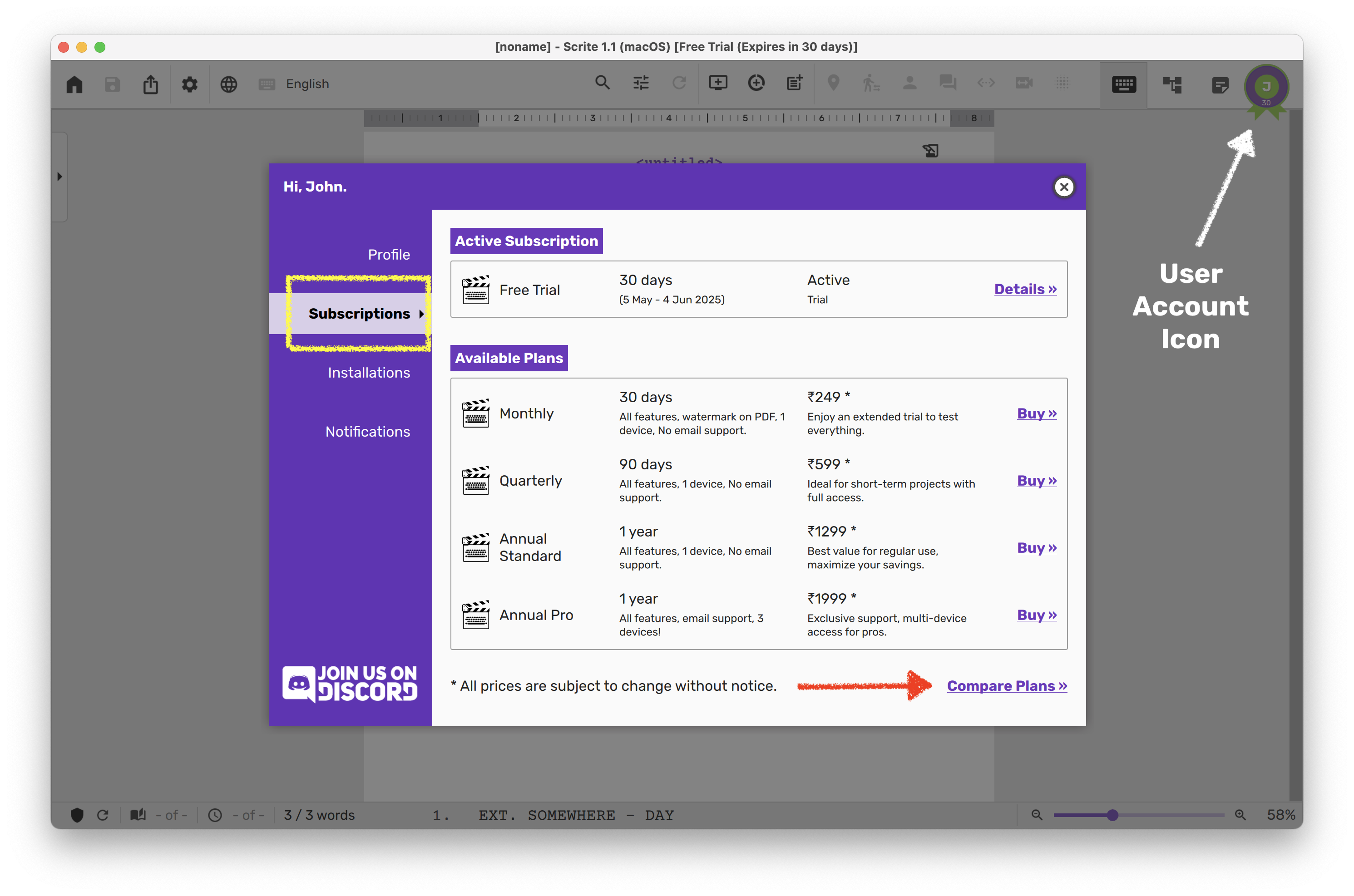The width and height of the screenshot is (1354, 896).
Task: Click the add-to-screen plus monitor icon
Action: pos(718,83)
